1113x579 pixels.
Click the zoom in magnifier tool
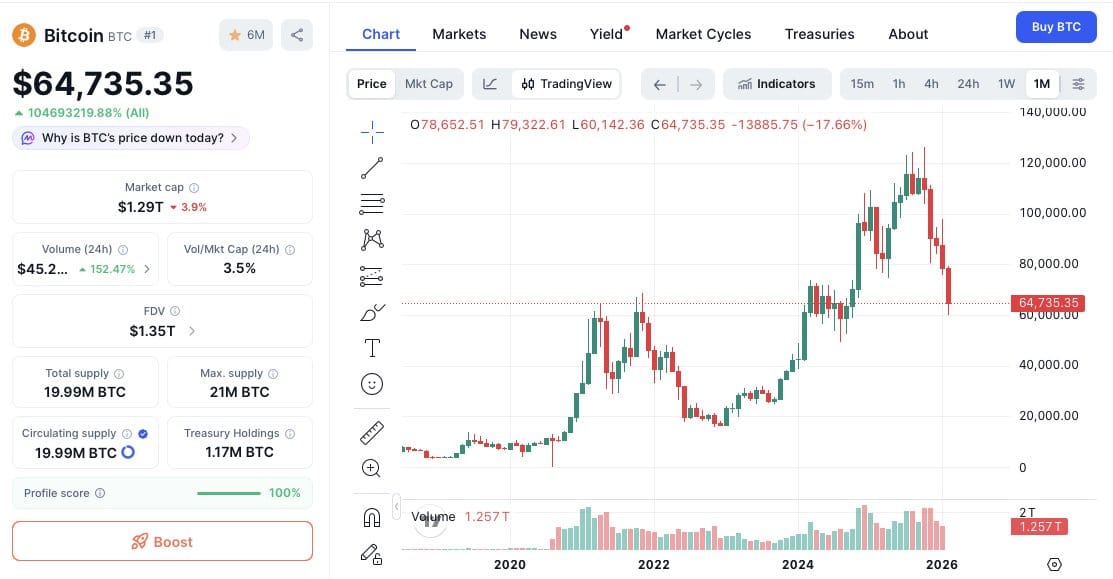click(372, 468)
